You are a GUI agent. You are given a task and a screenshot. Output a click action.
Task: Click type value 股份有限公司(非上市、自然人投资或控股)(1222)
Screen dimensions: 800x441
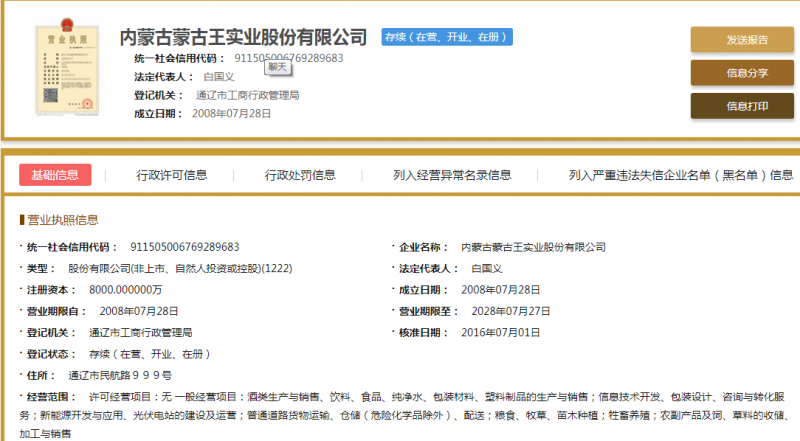click(180, 268)
